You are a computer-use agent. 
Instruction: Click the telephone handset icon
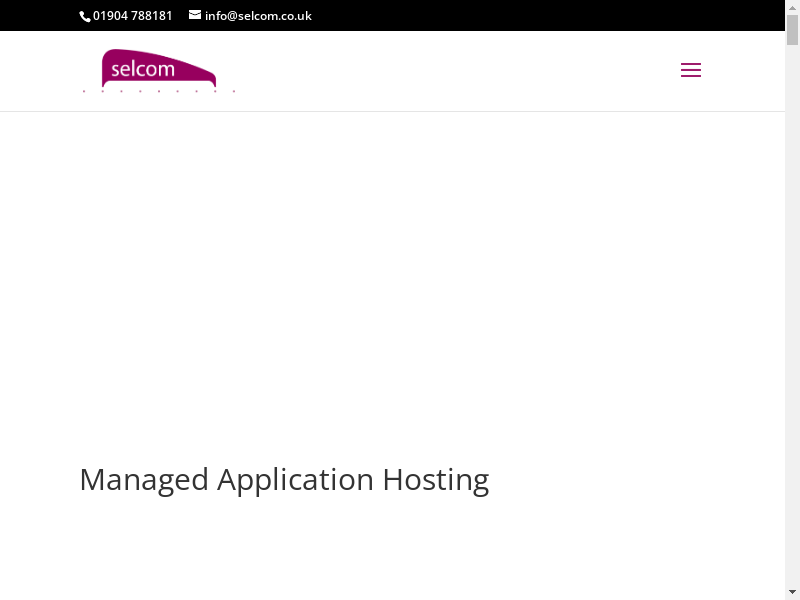tap(85, 16)
